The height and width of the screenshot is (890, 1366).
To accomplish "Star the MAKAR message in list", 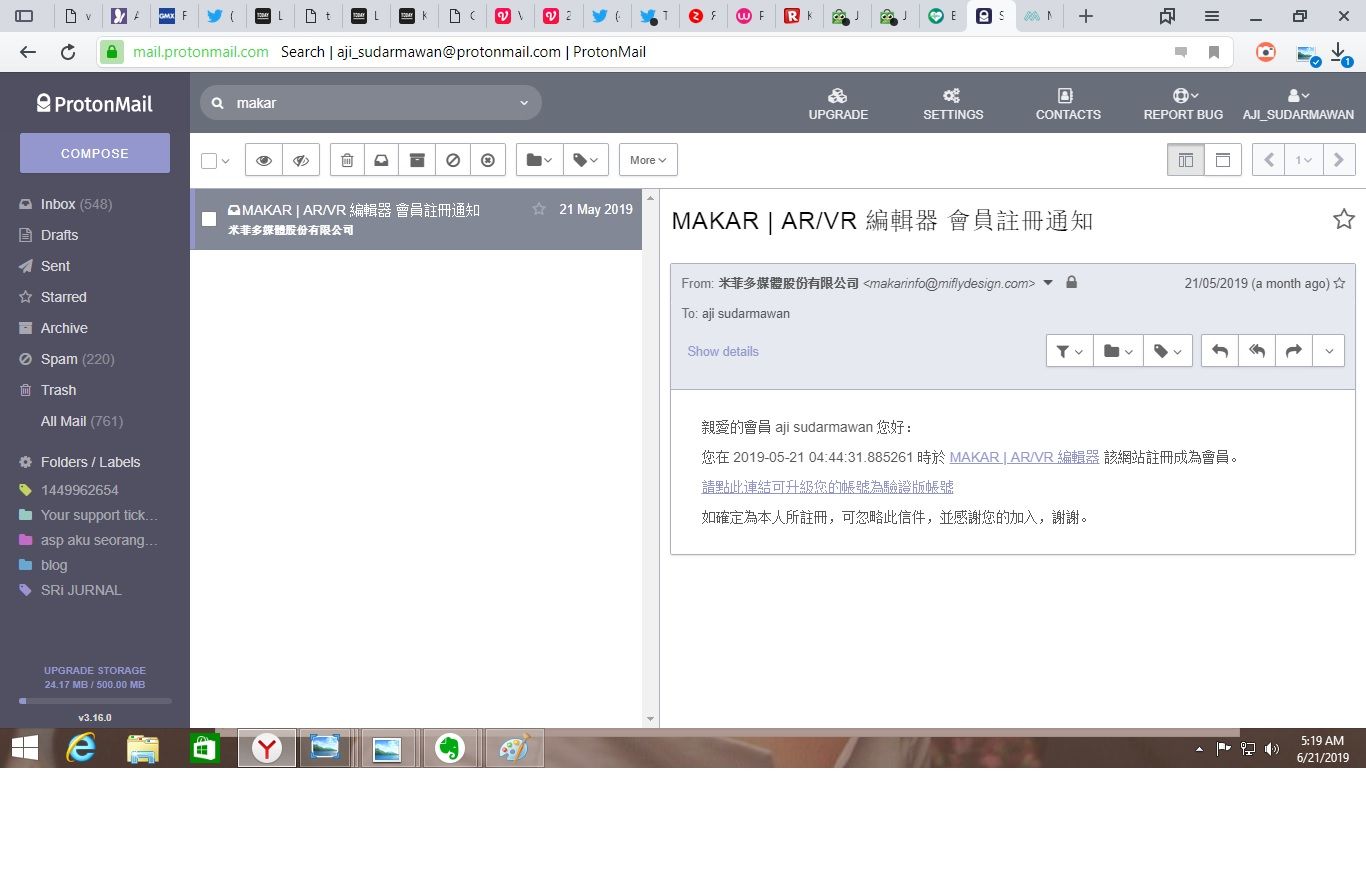I will pyautogui.click(x=539, y=209).
